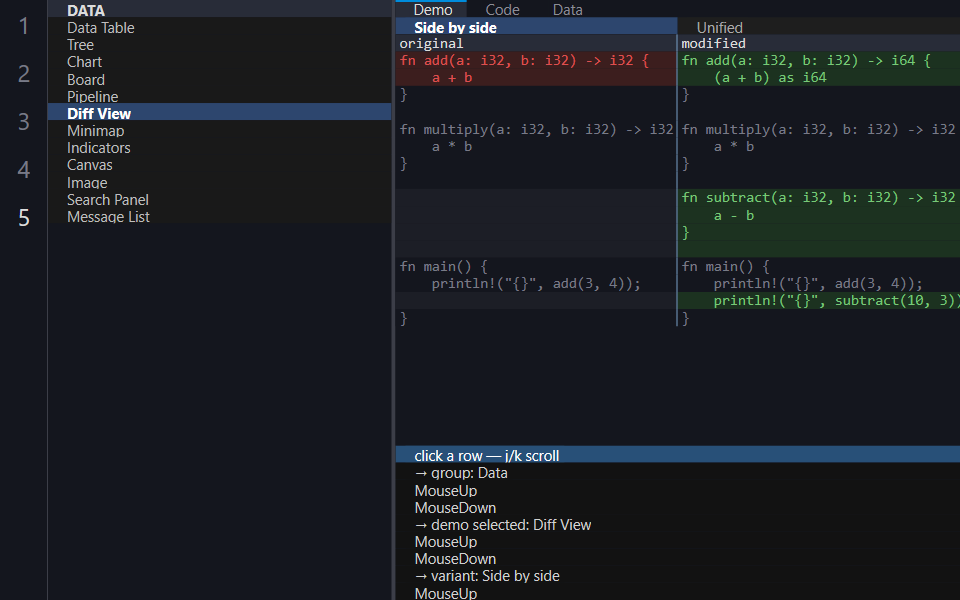Choose the Board demo entry
The image size is (960, 600).
(x=219, y=80)
